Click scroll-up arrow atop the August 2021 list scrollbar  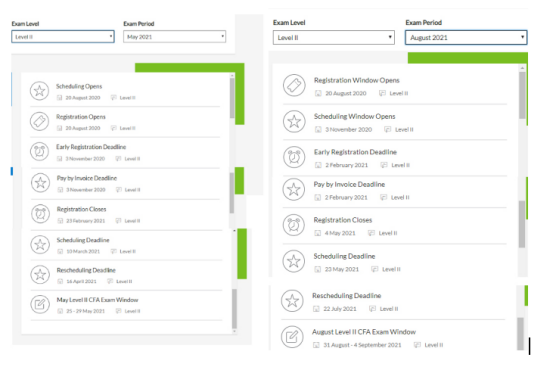pyautogui.click(x=522, y=68)
